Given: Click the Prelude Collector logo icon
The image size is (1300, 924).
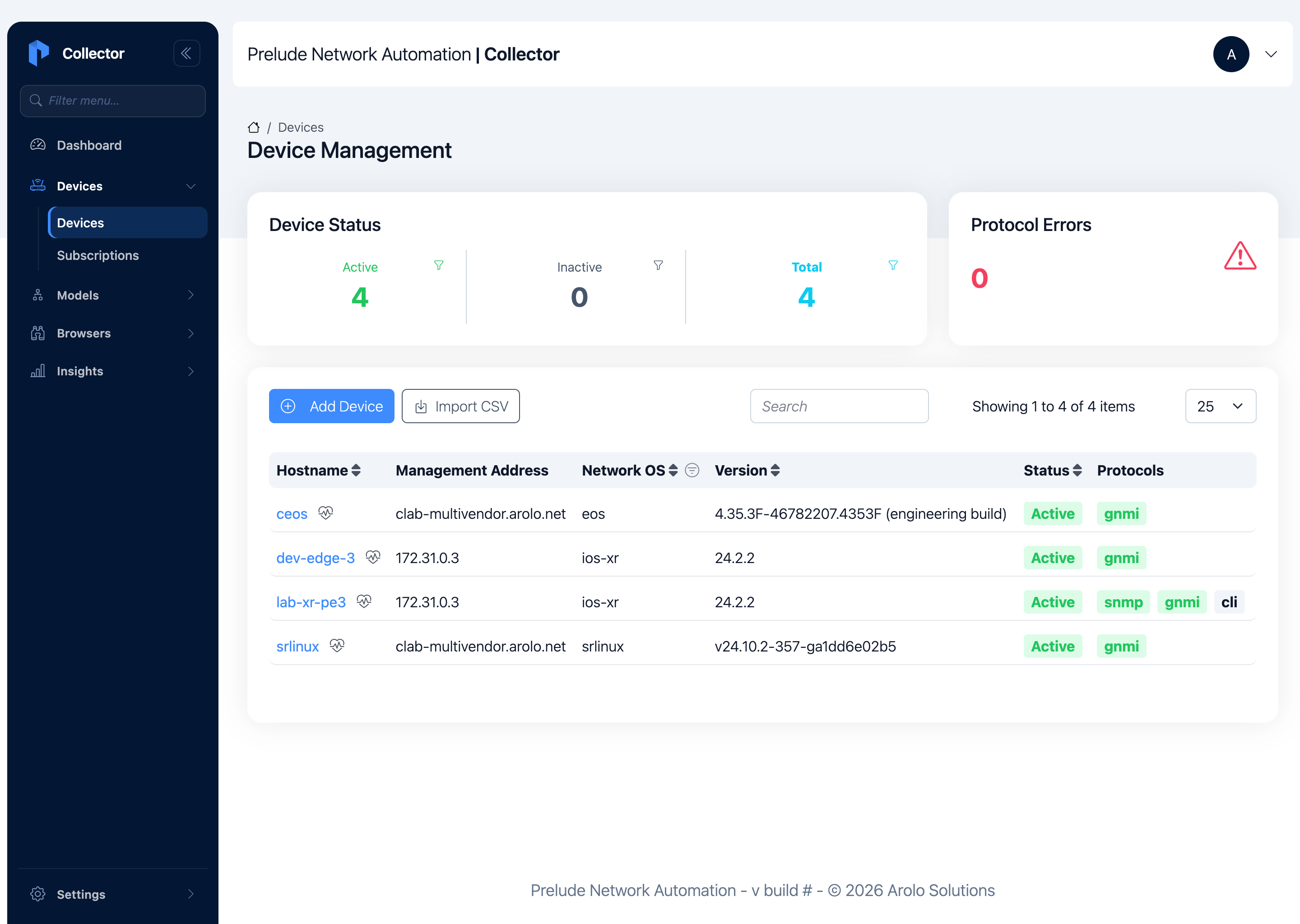Looking at the screenshot, I should click(39, 54).
